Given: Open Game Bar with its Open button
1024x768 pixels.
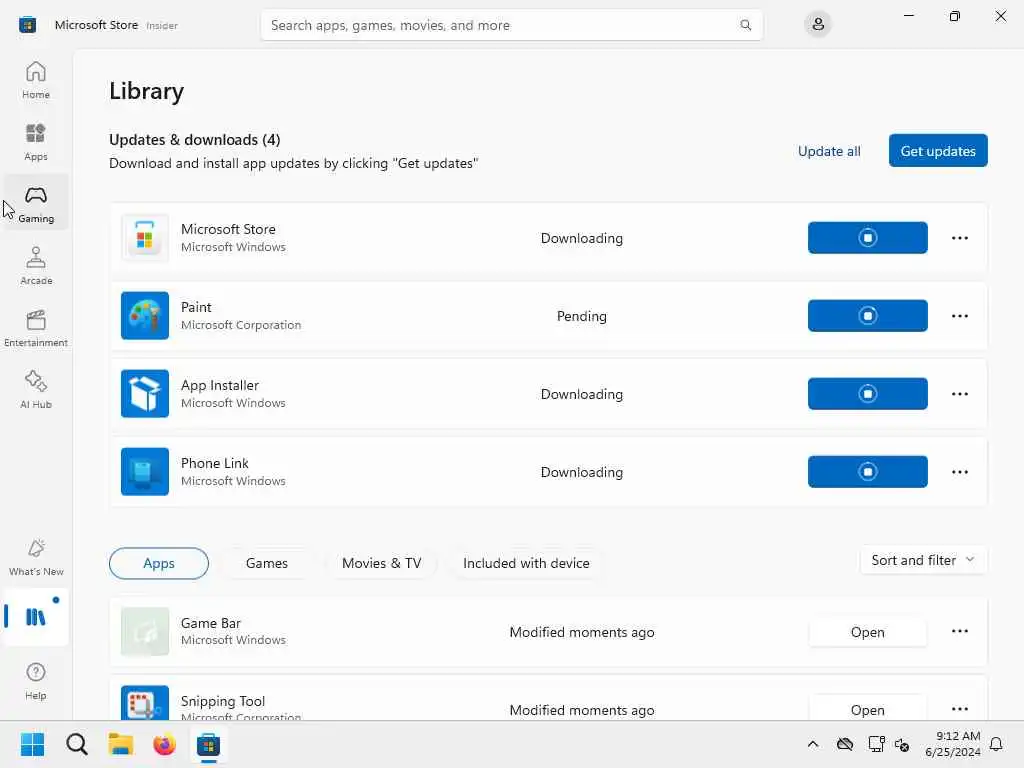Looking at the screenshot, I should point(867,632).
